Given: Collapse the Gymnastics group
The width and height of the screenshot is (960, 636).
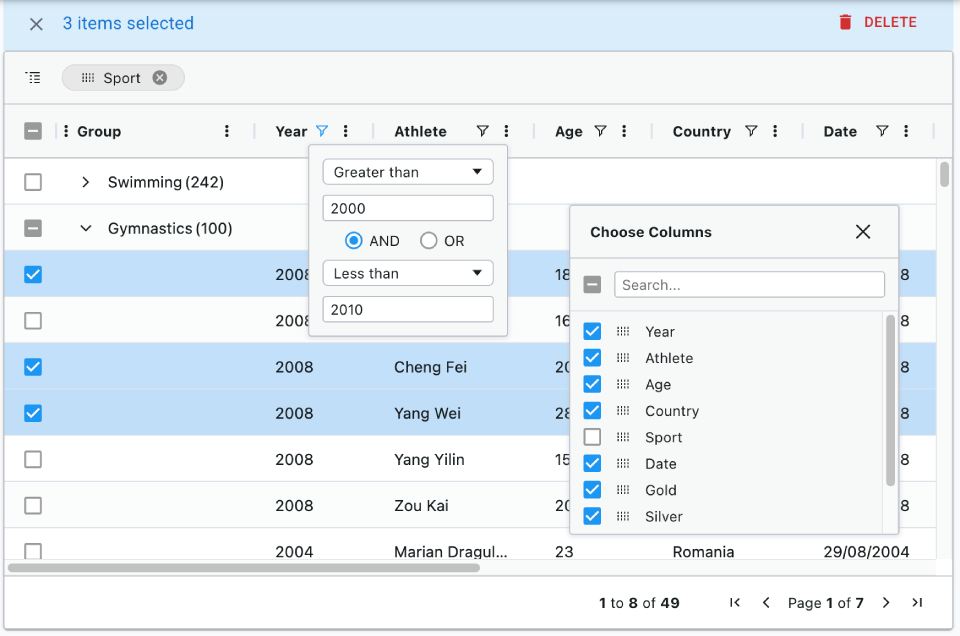Looking at the screenshot, I should tap(86, 229).
